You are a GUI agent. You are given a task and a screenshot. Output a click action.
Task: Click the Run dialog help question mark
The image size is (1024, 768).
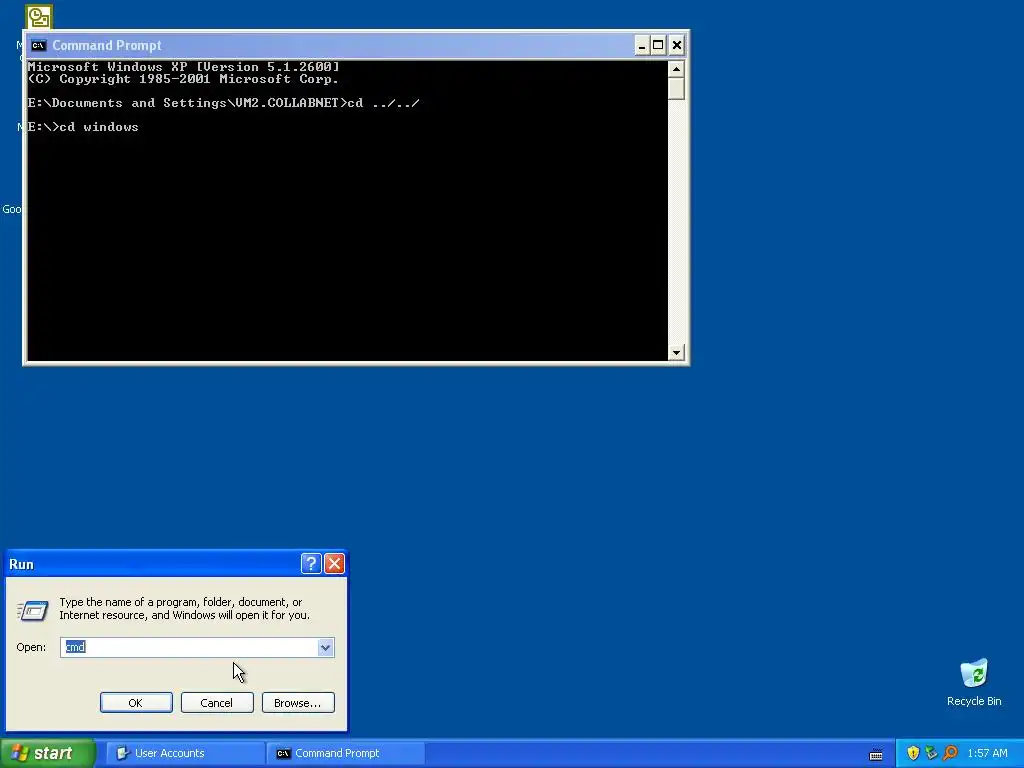[311, 564]
